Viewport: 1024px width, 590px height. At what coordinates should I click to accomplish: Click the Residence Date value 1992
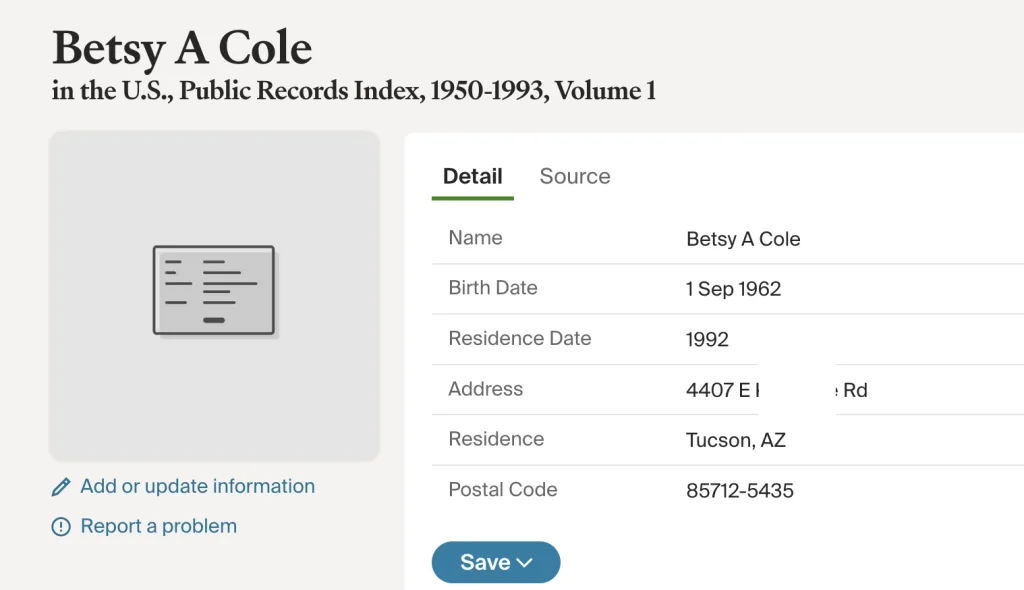[x=707, y=339]
